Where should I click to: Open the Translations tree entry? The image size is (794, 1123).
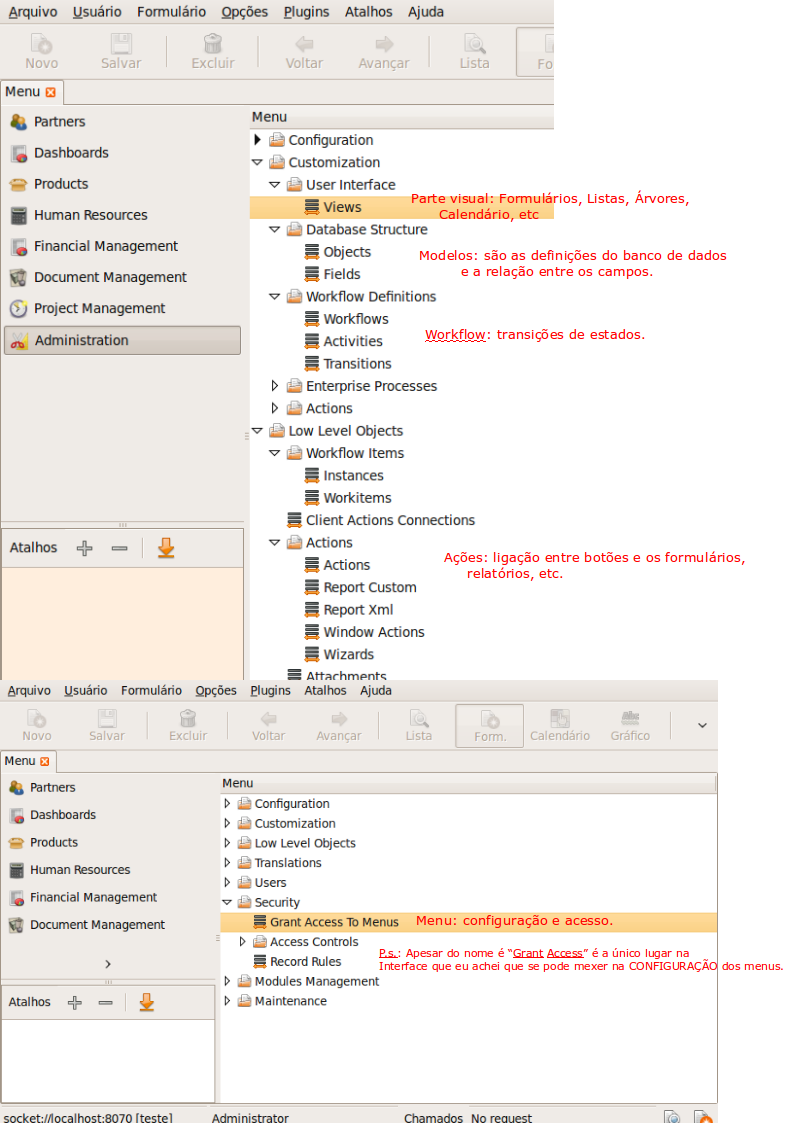(288, 863)
